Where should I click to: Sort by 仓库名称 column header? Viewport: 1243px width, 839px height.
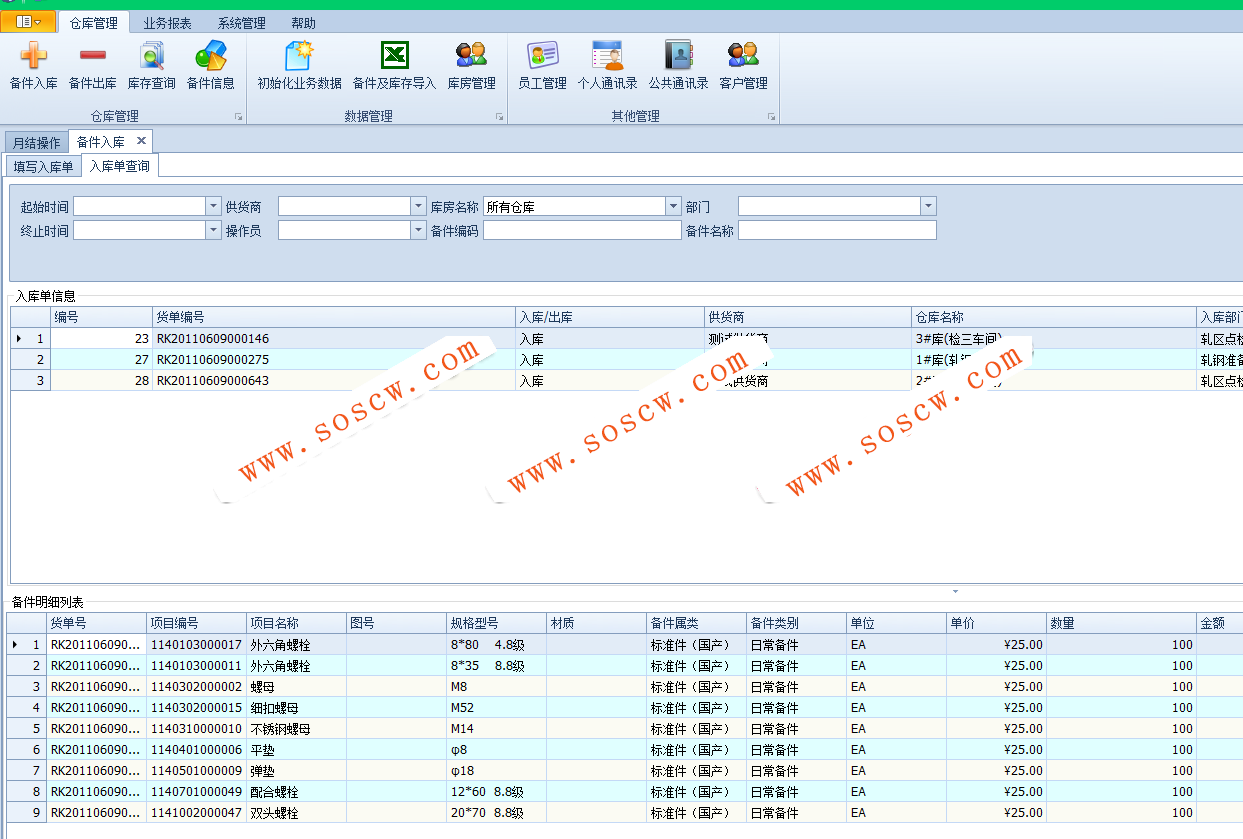coord(1054,317)
